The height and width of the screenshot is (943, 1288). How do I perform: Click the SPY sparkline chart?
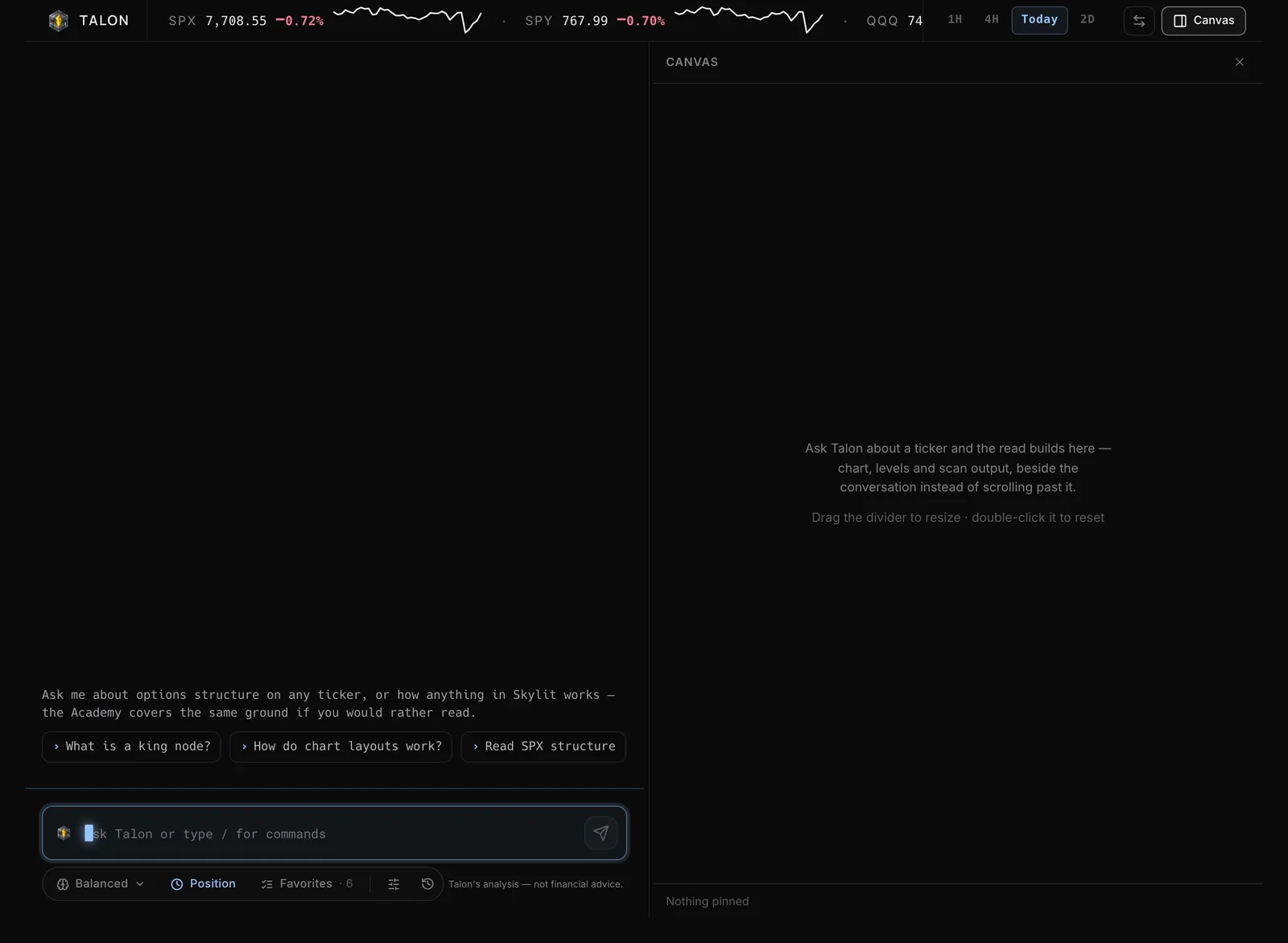[749, 19]
